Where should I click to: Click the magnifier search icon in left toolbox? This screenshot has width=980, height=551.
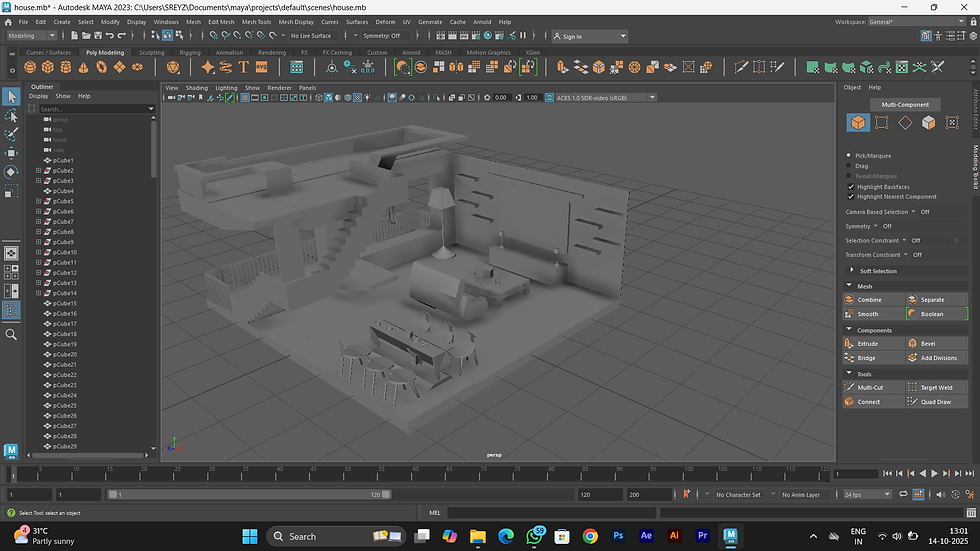(x=11, y=335)
